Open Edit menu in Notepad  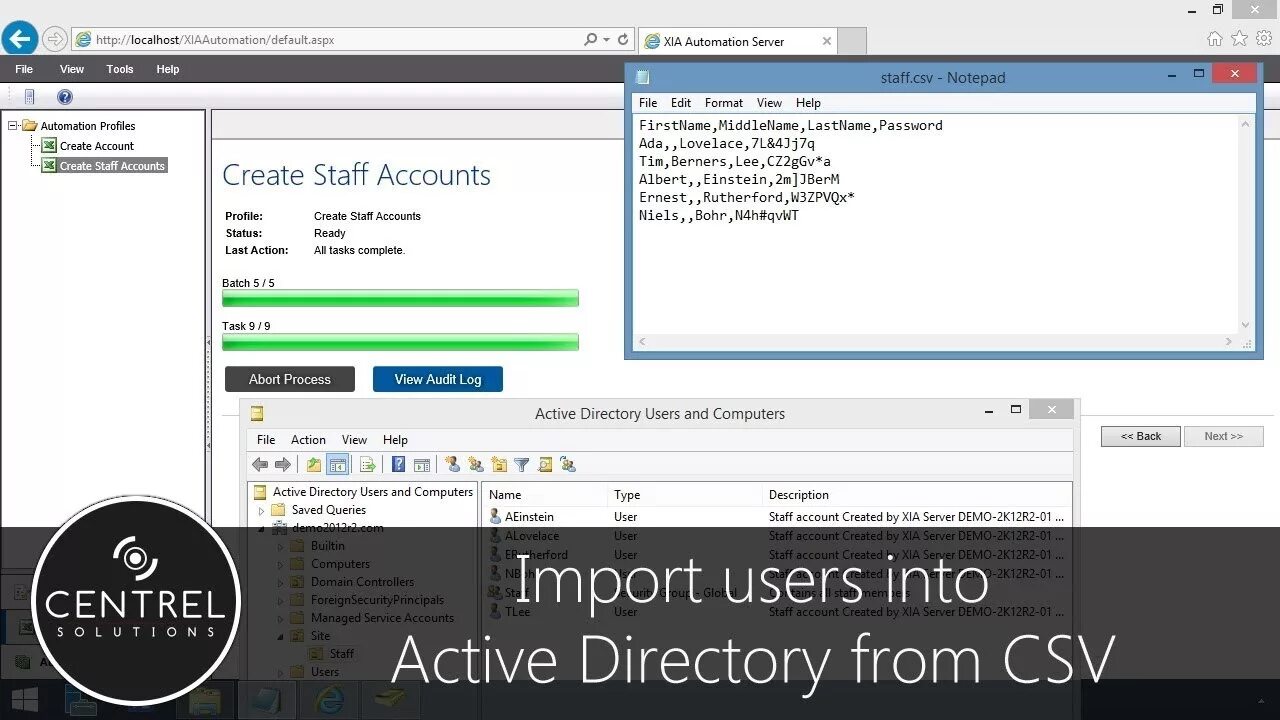click(x=681, y=103)
